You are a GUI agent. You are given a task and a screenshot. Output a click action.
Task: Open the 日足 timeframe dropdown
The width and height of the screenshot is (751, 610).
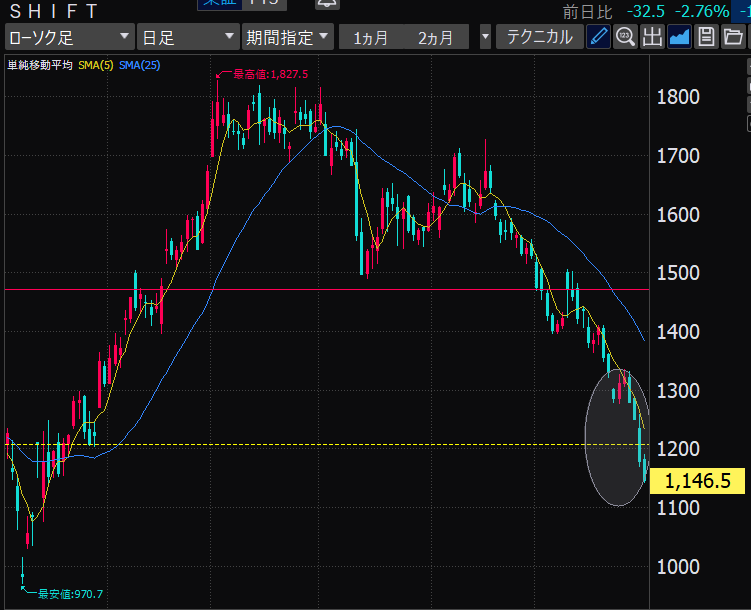tap(187, 38)
